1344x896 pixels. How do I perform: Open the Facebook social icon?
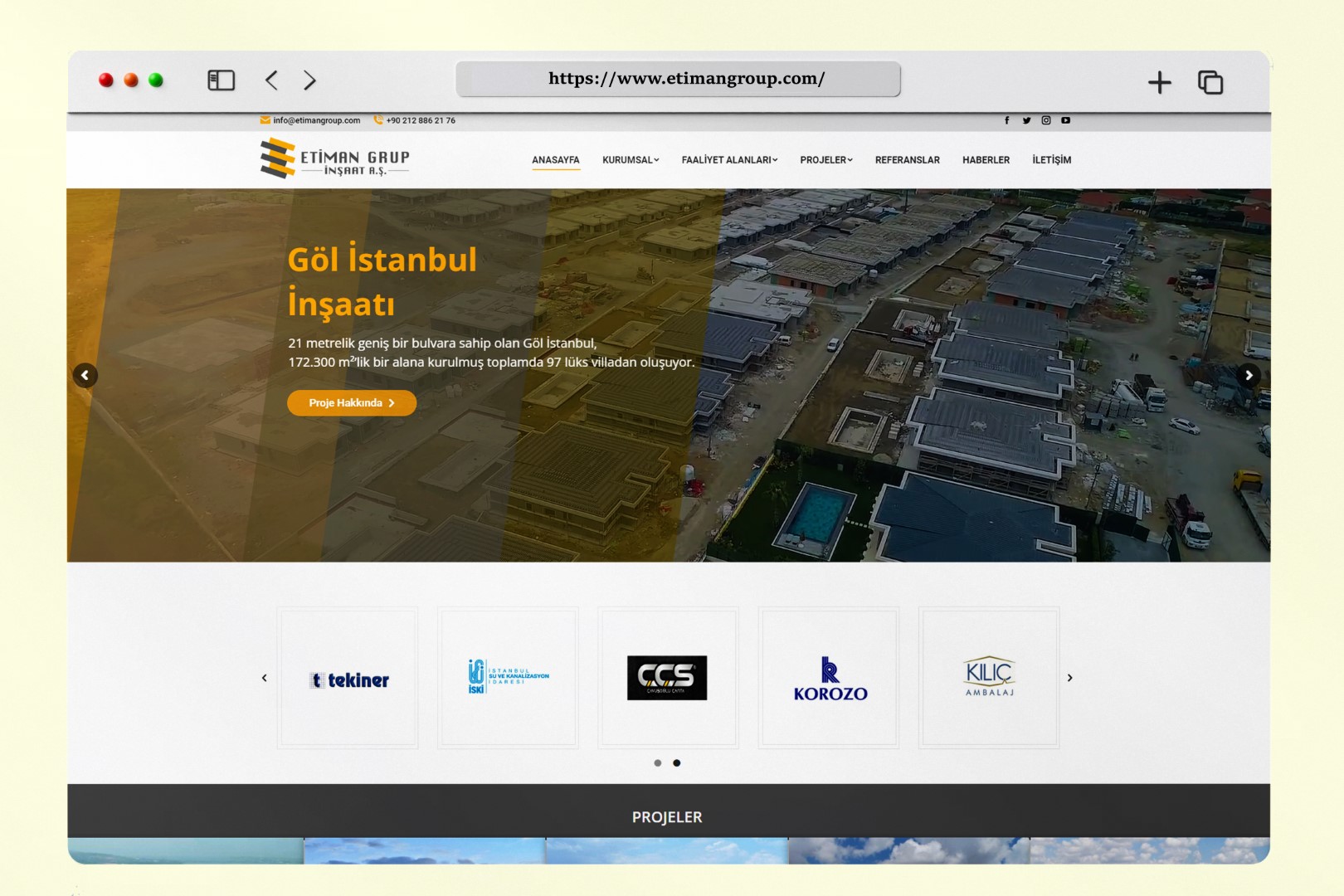click(x=1007, y=120)
